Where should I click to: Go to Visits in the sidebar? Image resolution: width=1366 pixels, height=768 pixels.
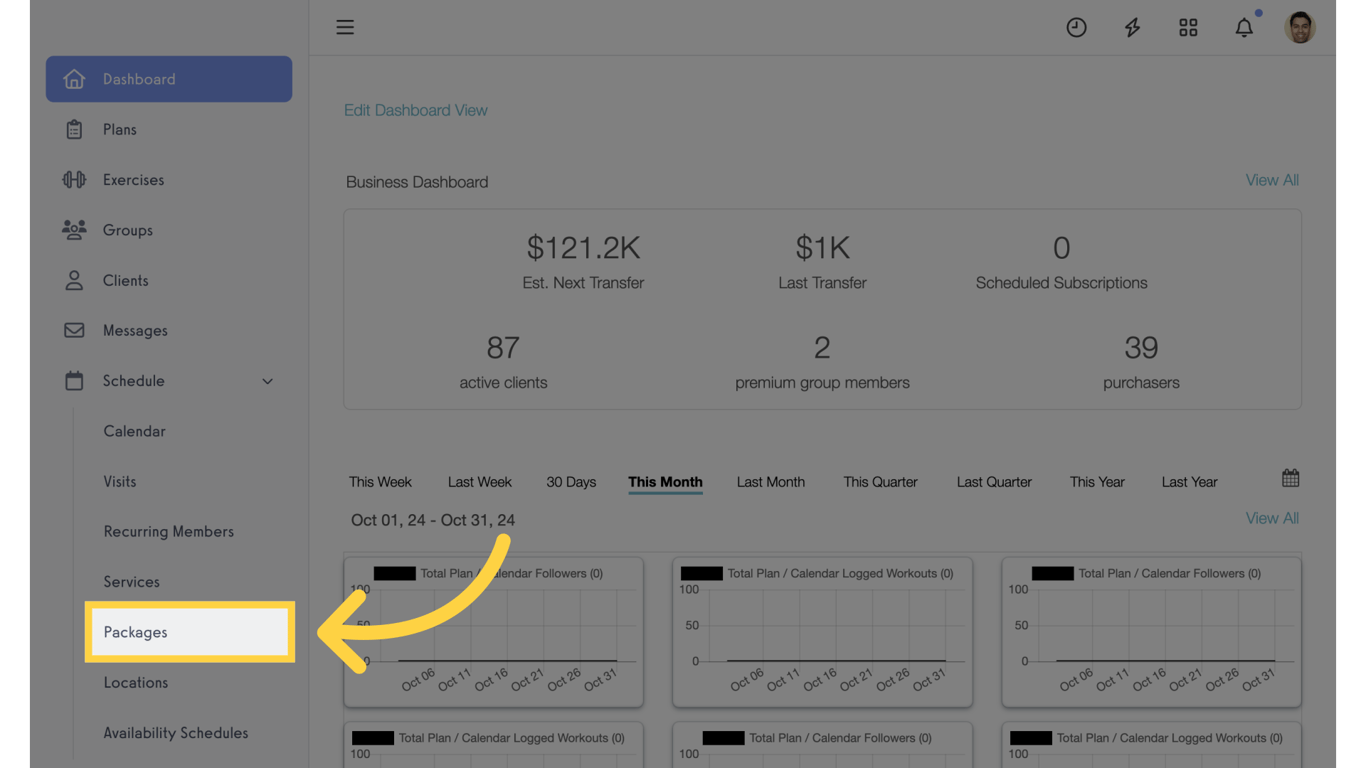pos(119,481)
